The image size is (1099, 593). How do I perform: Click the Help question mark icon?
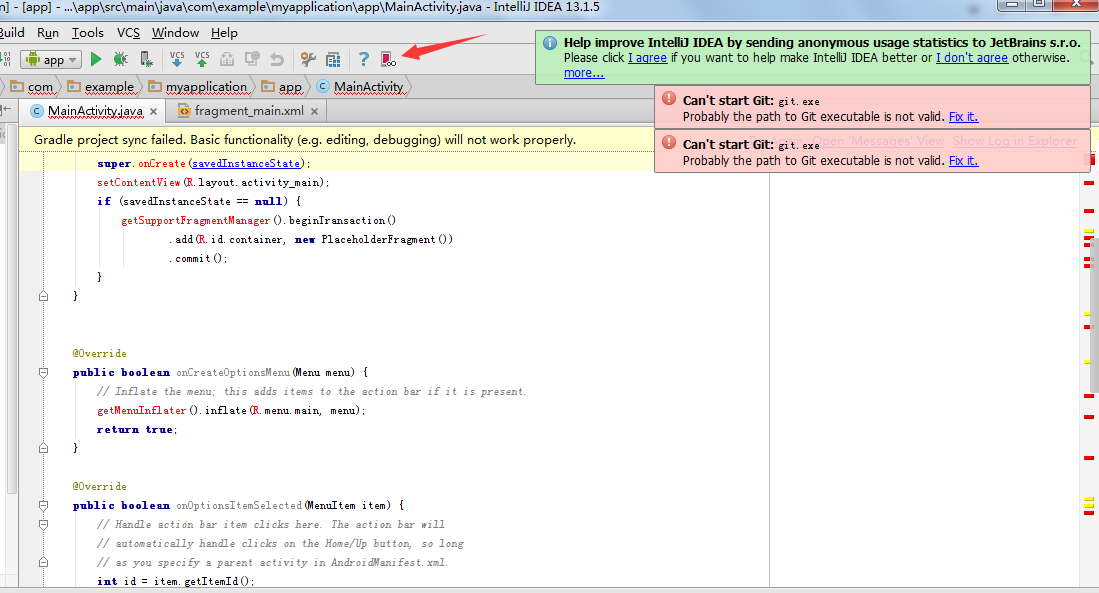tap(364, 60)
